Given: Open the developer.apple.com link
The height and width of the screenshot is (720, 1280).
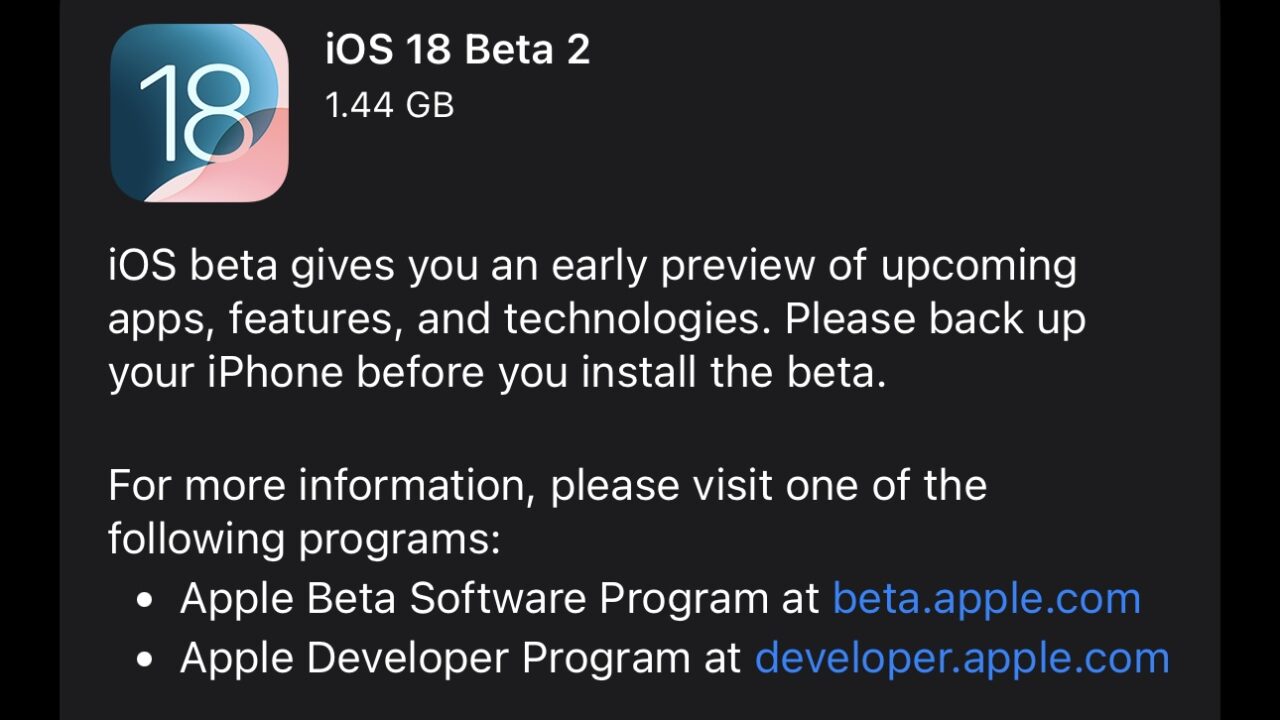Looking at the screenshot, I should point(961,658).
